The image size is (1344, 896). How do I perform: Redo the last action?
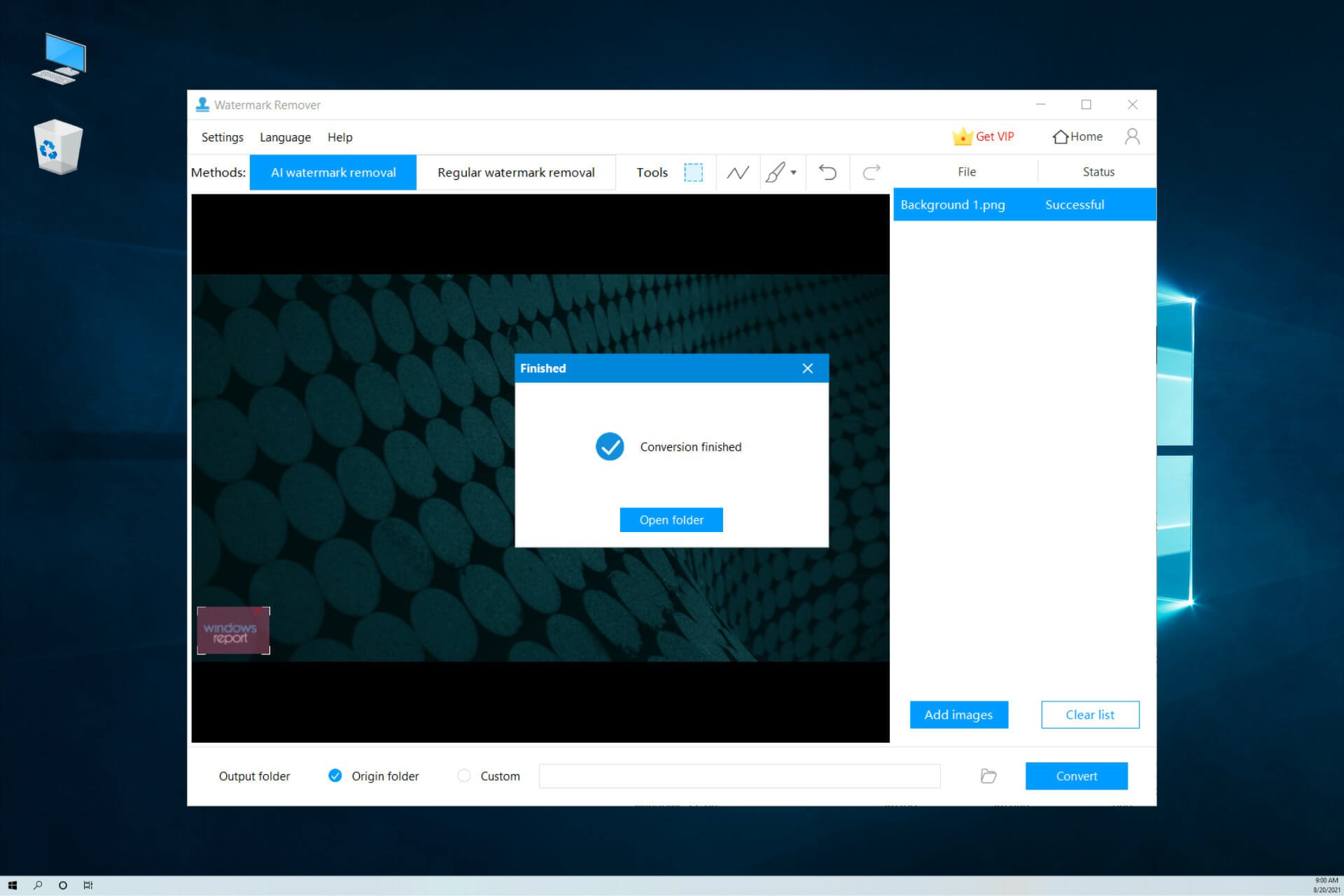(x=871, y=172)
